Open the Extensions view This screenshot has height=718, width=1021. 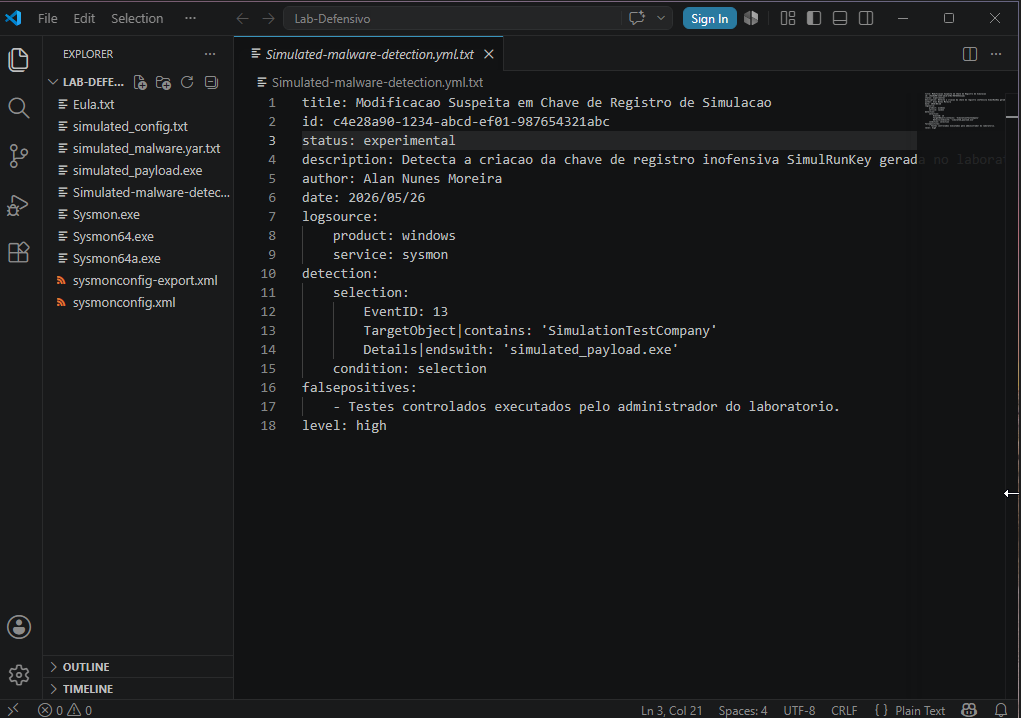18,252
